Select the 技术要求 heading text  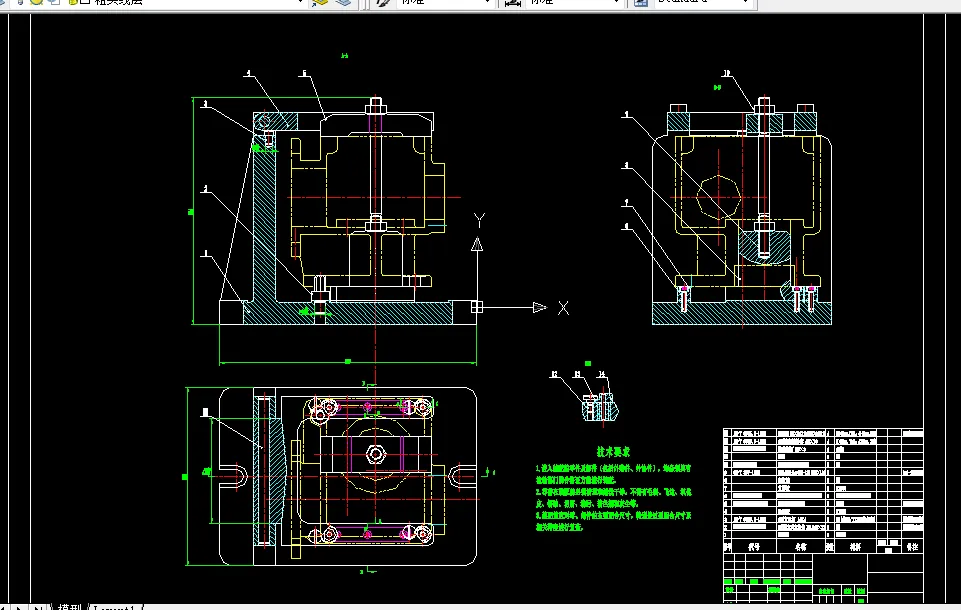pos(613,452)
